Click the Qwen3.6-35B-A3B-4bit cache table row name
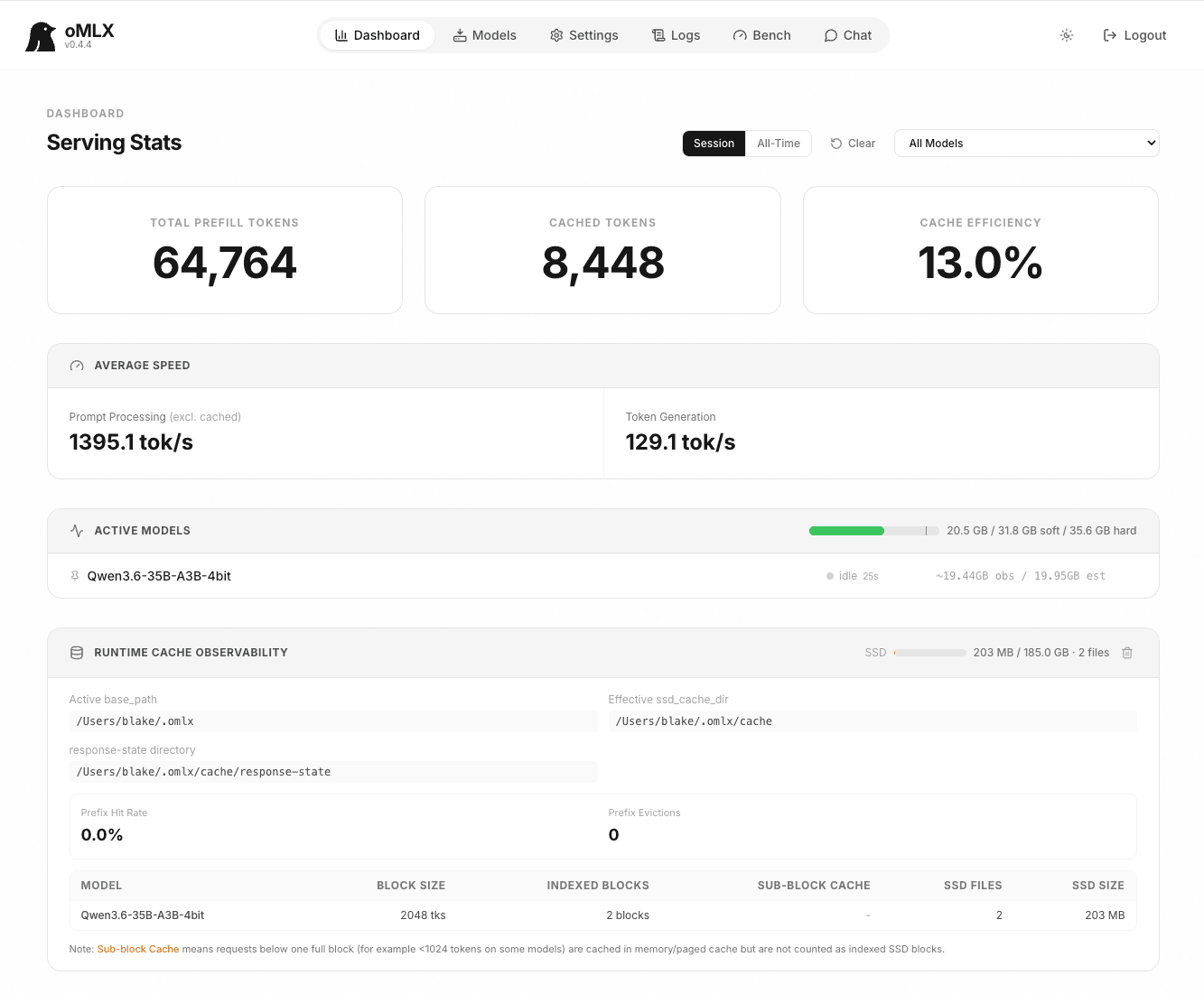This screenshot has height=994, width=1204. [x=143, y=915]
